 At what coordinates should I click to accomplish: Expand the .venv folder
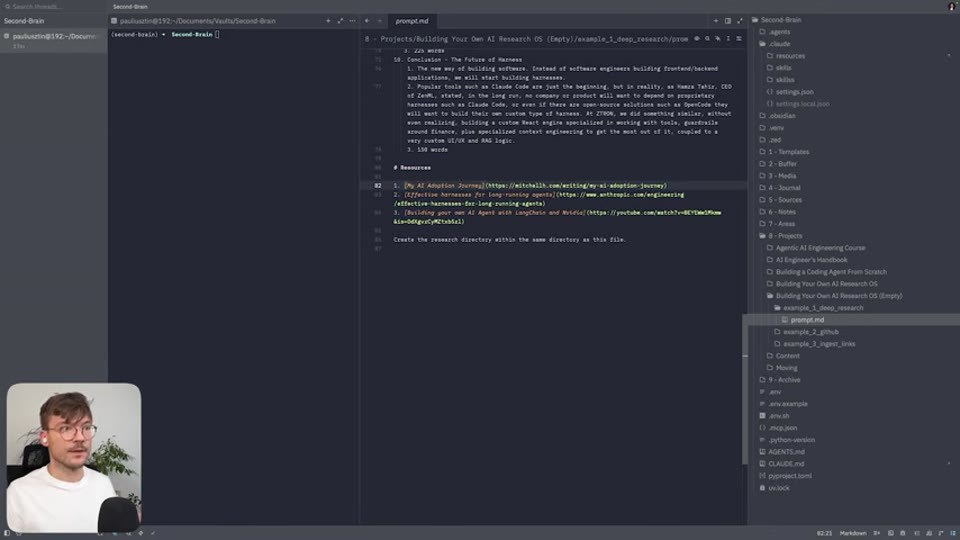click(x=776, y=128)
